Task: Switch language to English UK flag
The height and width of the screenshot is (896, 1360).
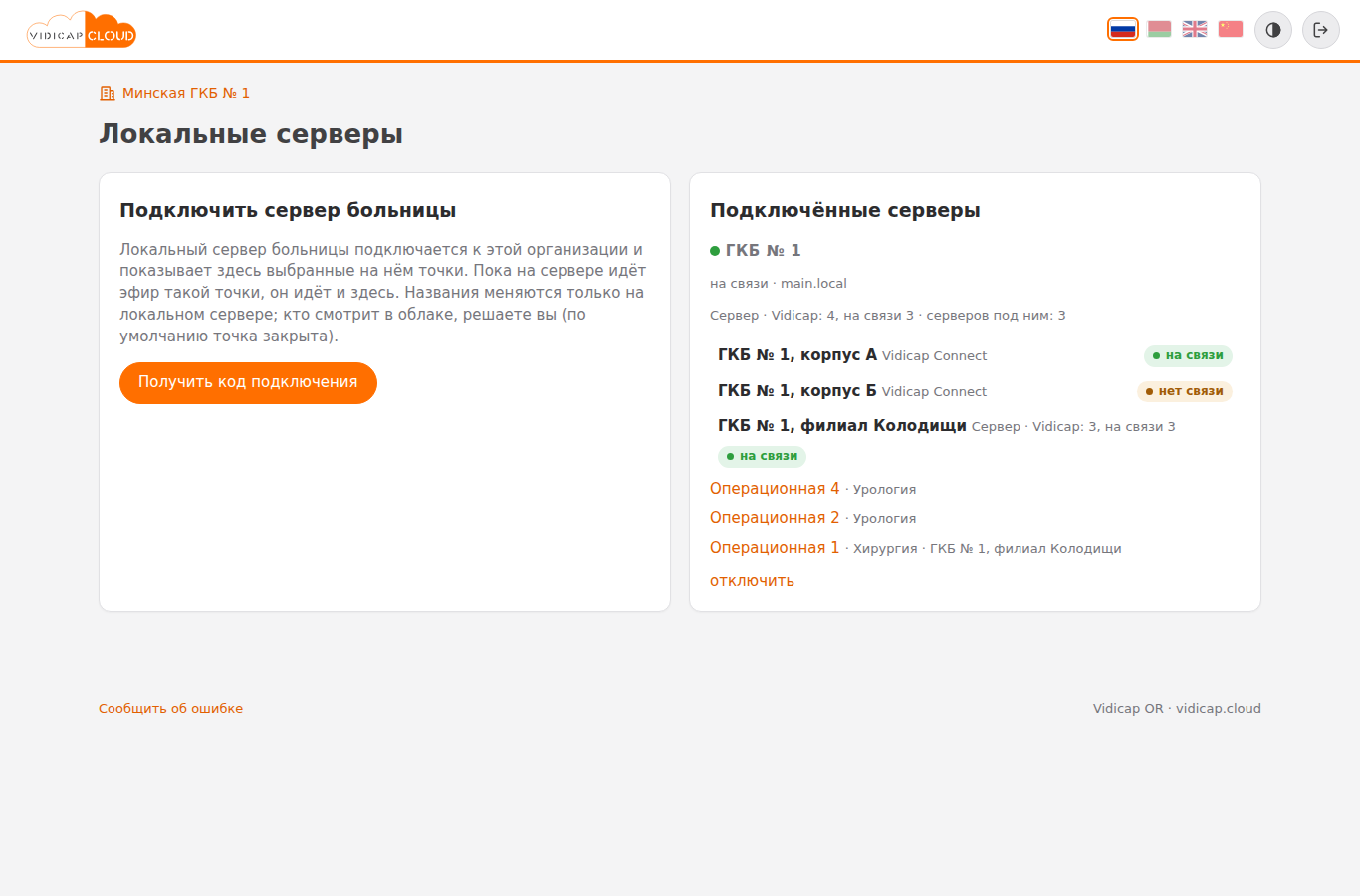Action: (1195, 29)
